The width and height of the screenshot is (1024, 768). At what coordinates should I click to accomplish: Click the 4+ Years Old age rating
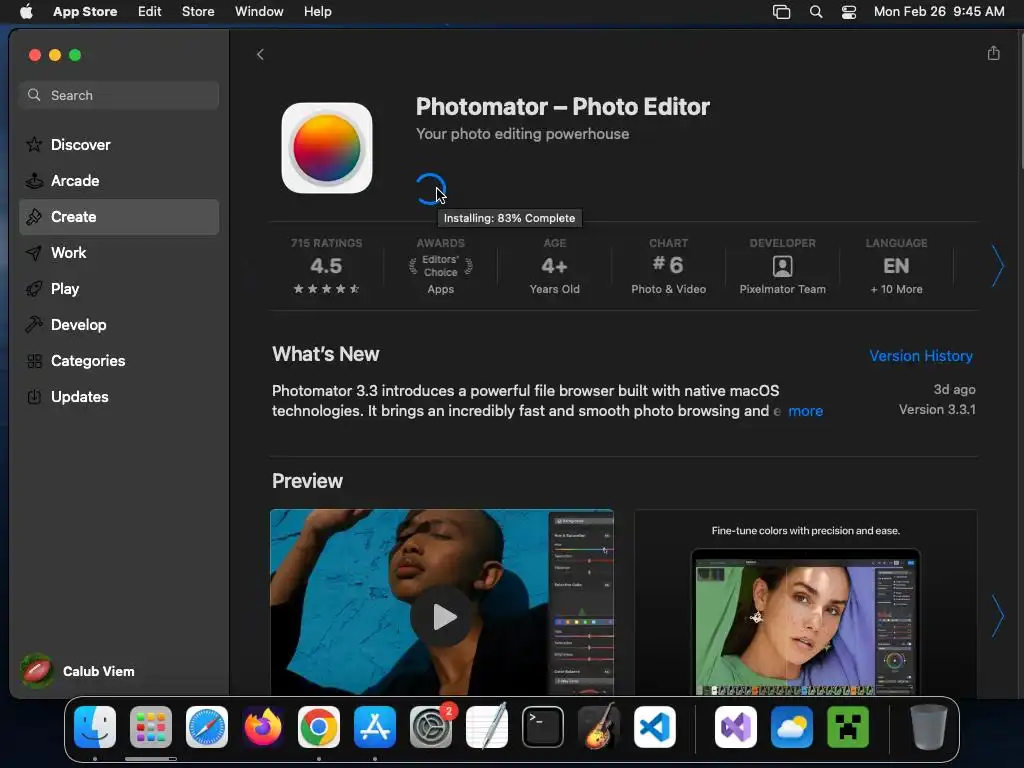554,266
